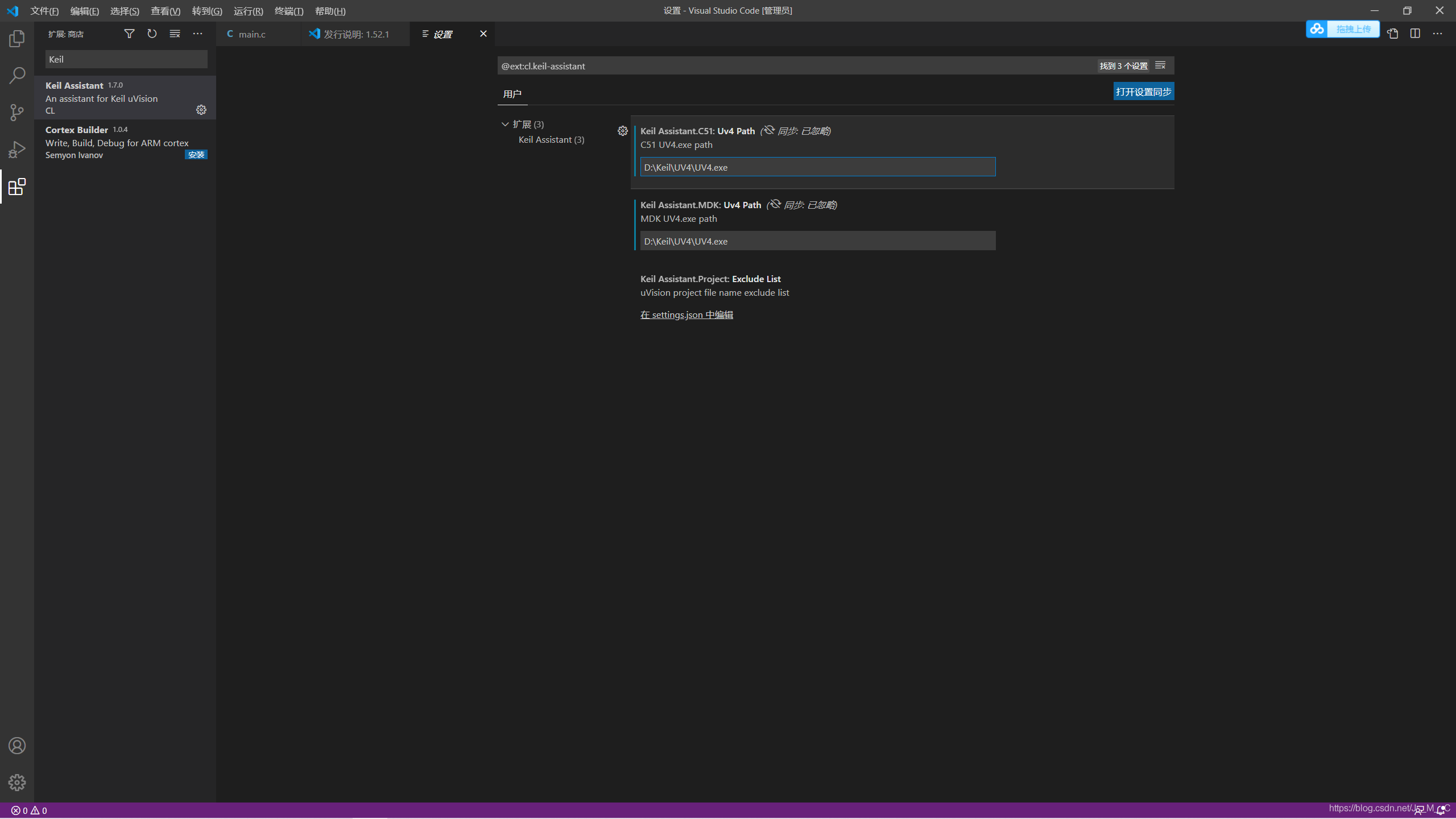
Task: Click the drag-to-upload button
Action: (x=1354, y=29)
